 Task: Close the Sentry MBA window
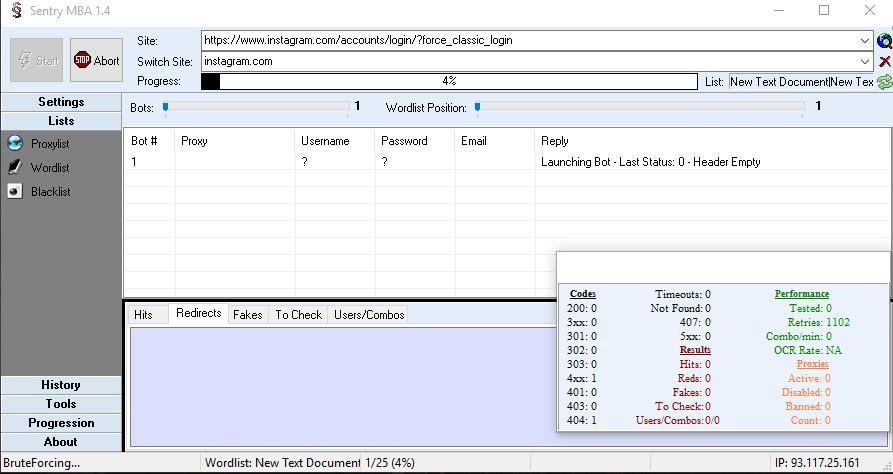click(x=869, y=10)
